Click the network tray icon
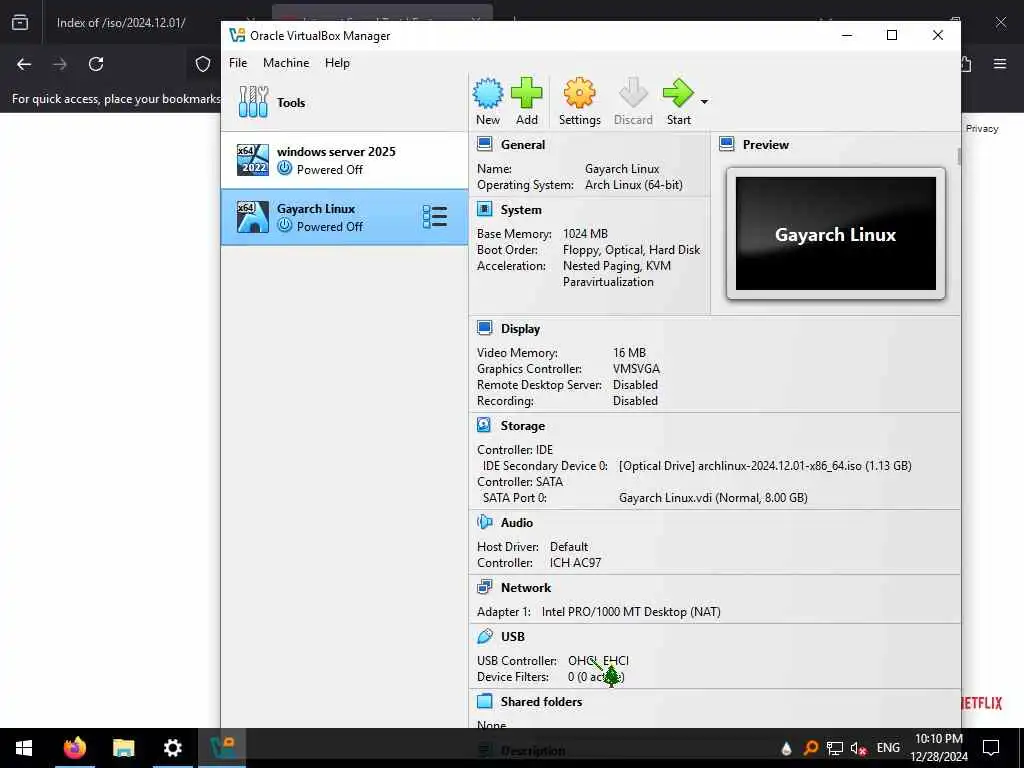 click(835, 748)
